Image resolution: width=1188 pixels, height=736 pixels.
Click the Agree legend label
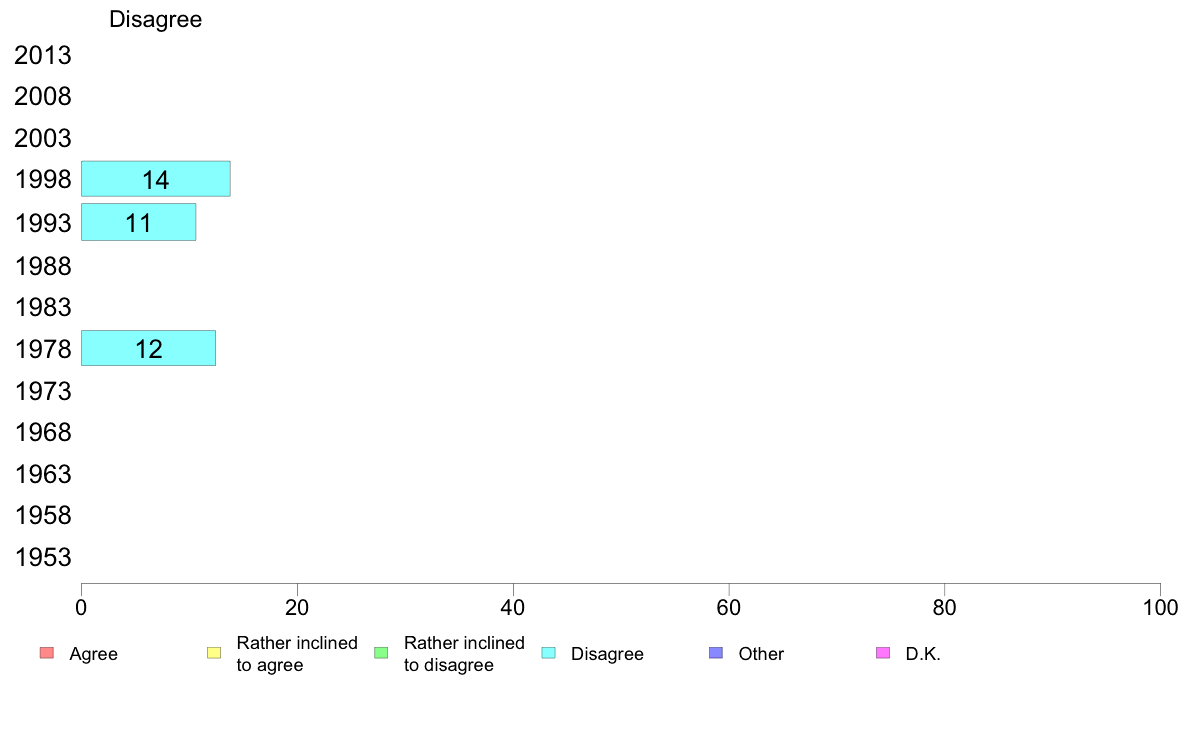point(93,654)
